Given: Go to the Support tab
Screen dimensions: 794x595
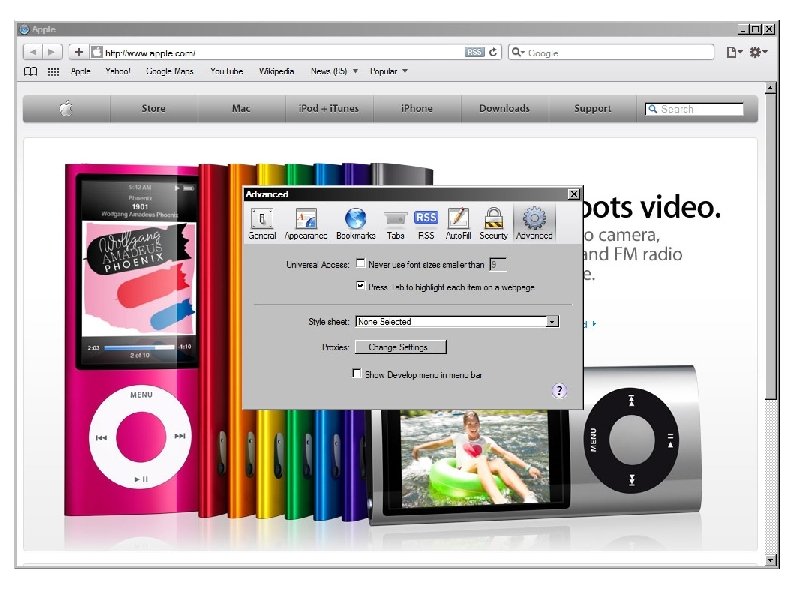Looking at the screenshot, I should [592, 108].
